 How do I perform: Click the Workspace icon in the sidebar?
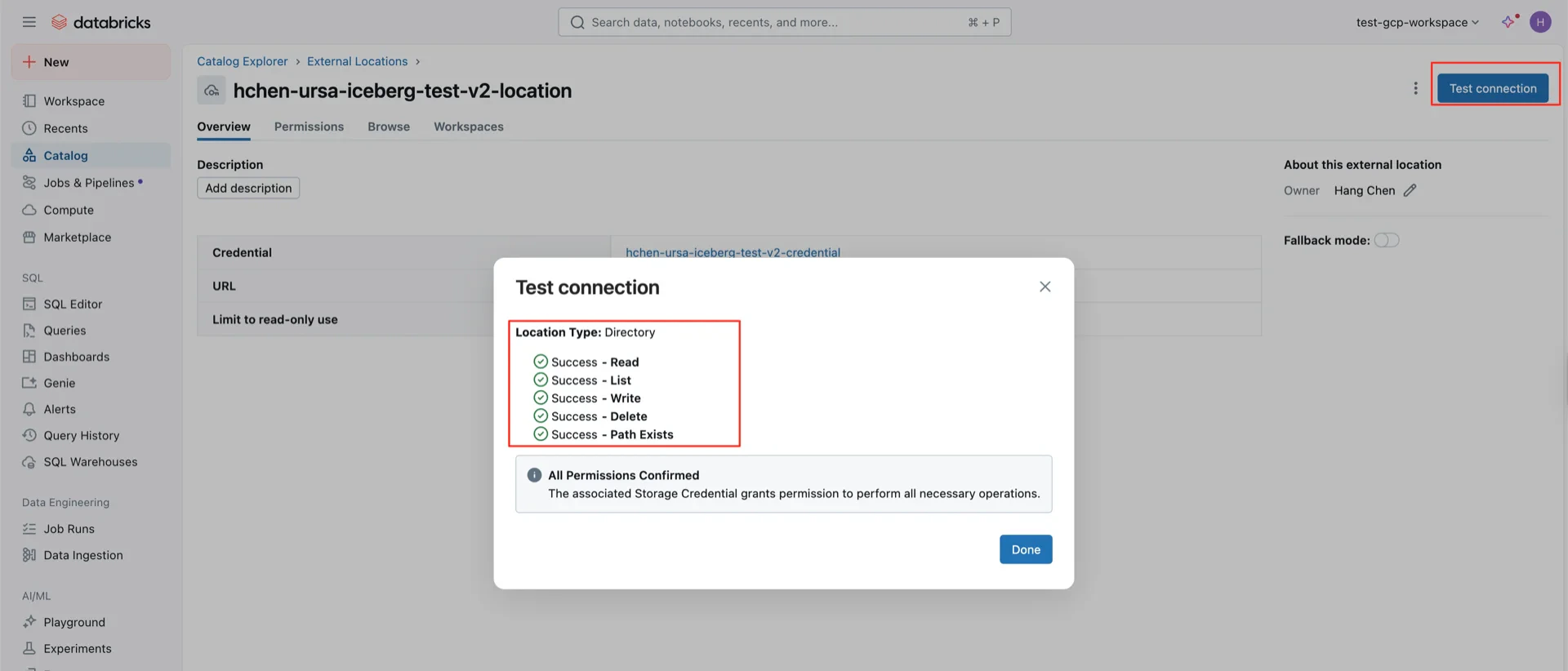29,101
